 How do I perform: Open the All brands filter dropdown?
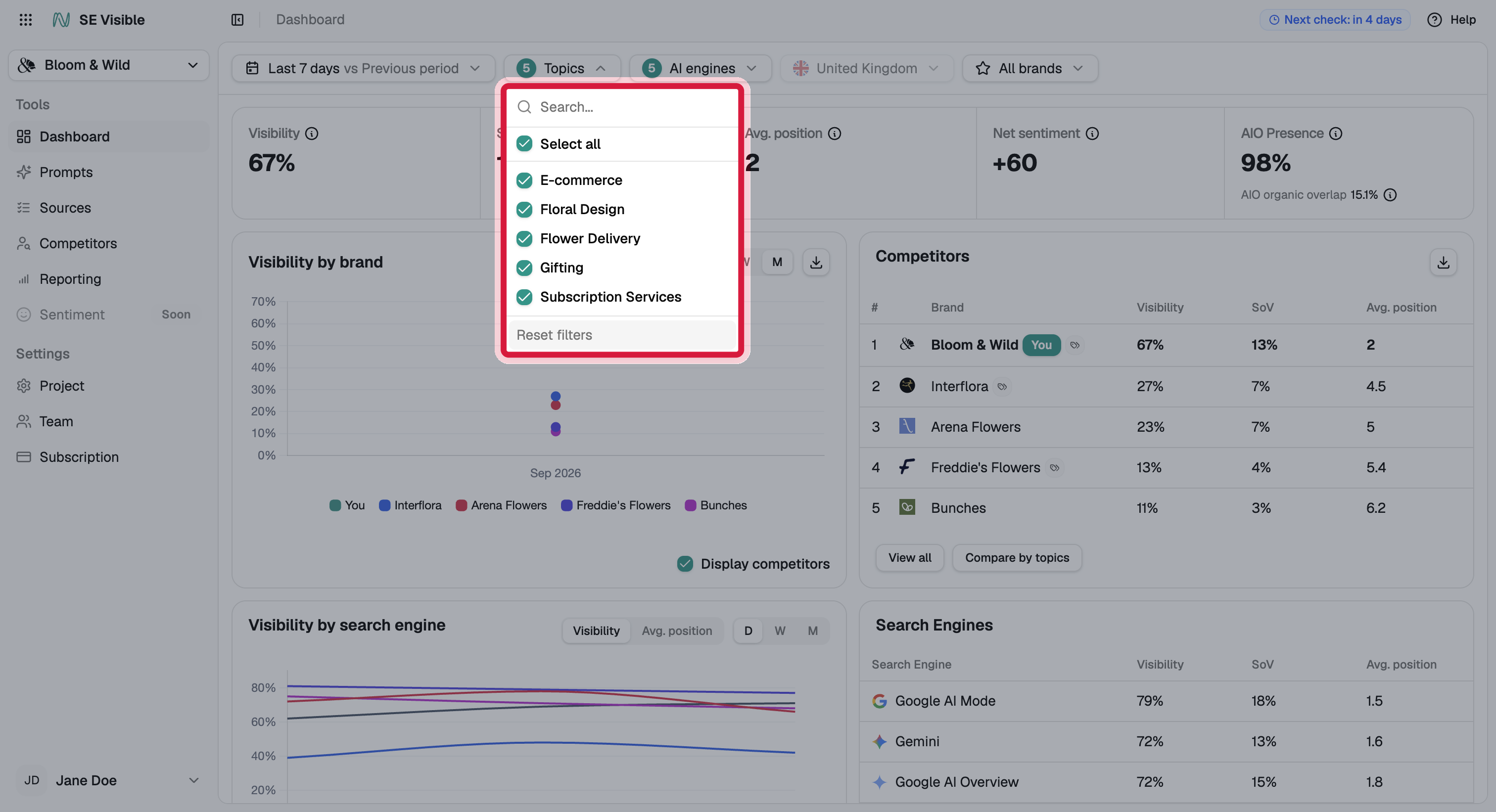[x=1029, y=68]
